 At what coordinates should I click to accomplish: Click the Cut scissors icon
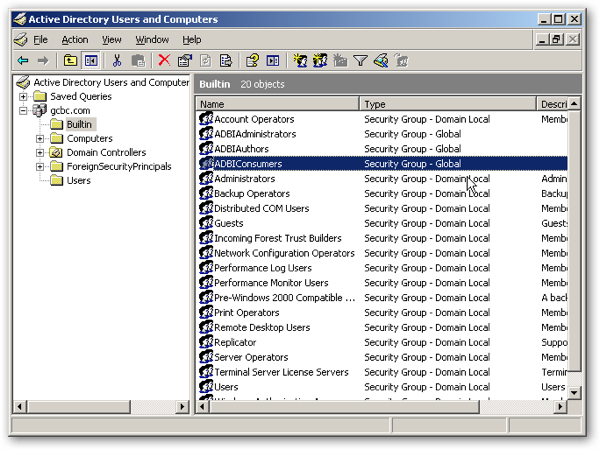tap(117, 60)
